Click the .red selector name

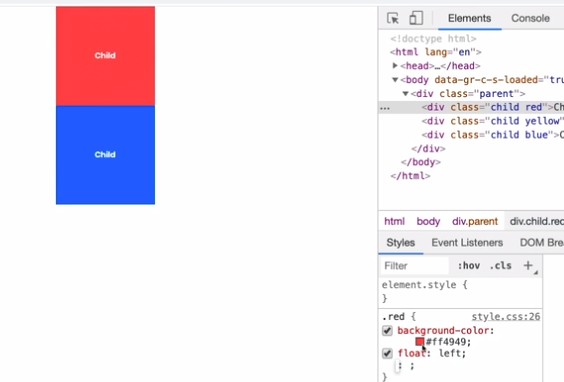click(x=394, y=317)
